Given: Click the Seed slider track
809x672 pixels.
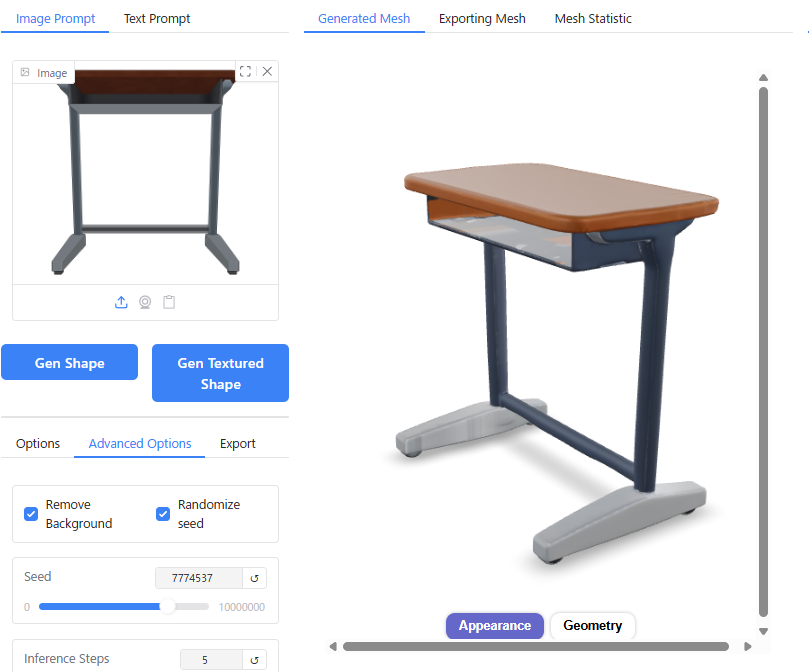Looking at the screenshot, I should pos(124,606).
